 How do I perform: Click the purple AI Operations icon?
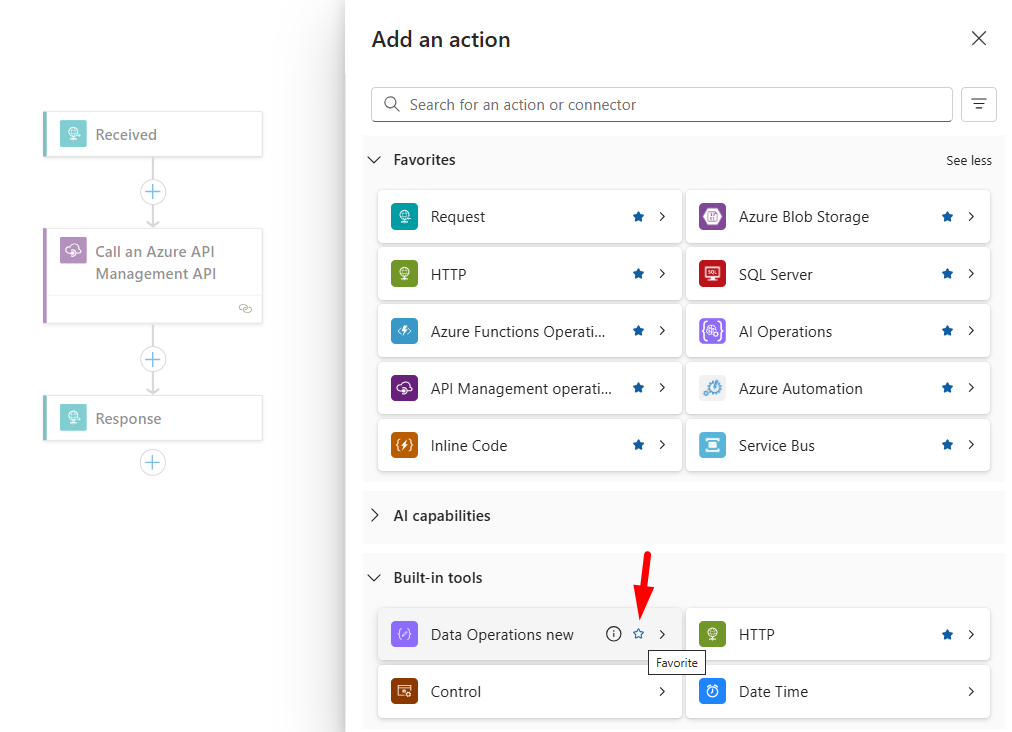[x=713, y=331]
